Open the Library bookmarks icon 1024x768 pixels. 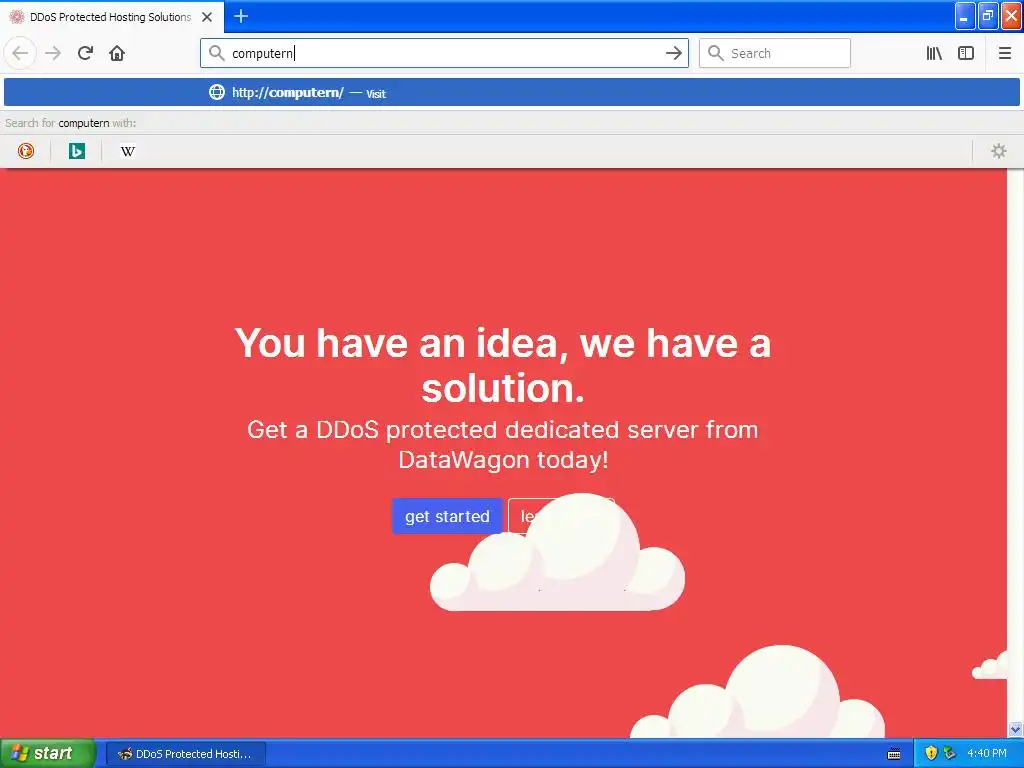(934, 53)
